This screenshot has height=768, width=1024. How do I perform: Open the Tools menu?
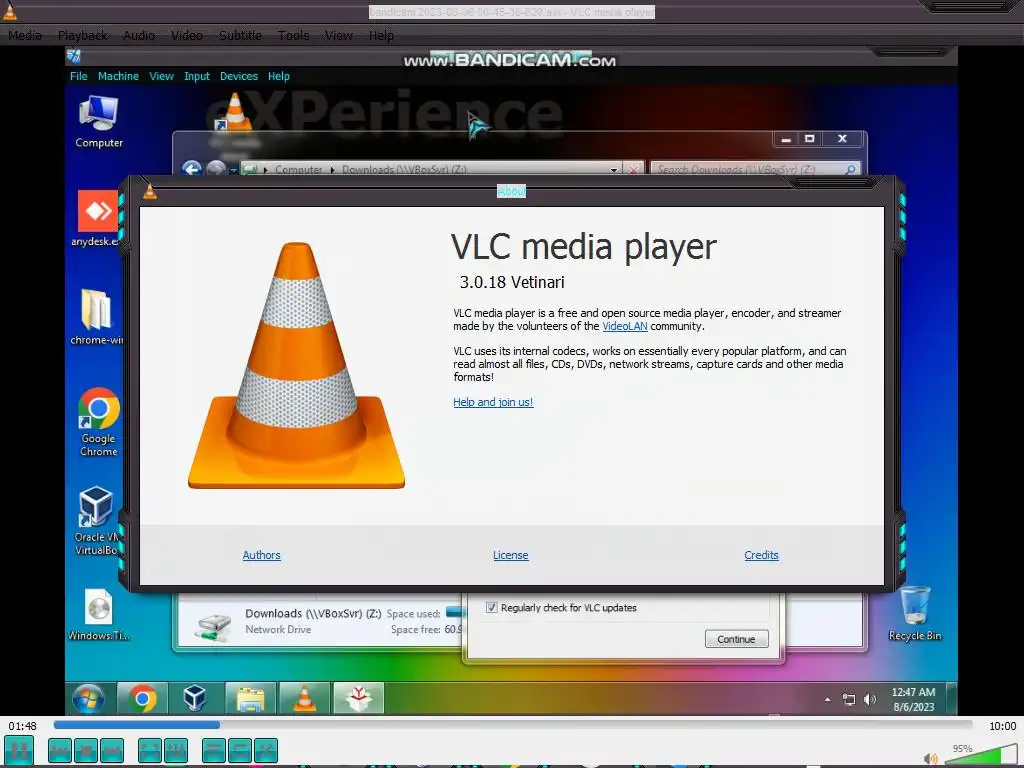(x=293, y=35)
